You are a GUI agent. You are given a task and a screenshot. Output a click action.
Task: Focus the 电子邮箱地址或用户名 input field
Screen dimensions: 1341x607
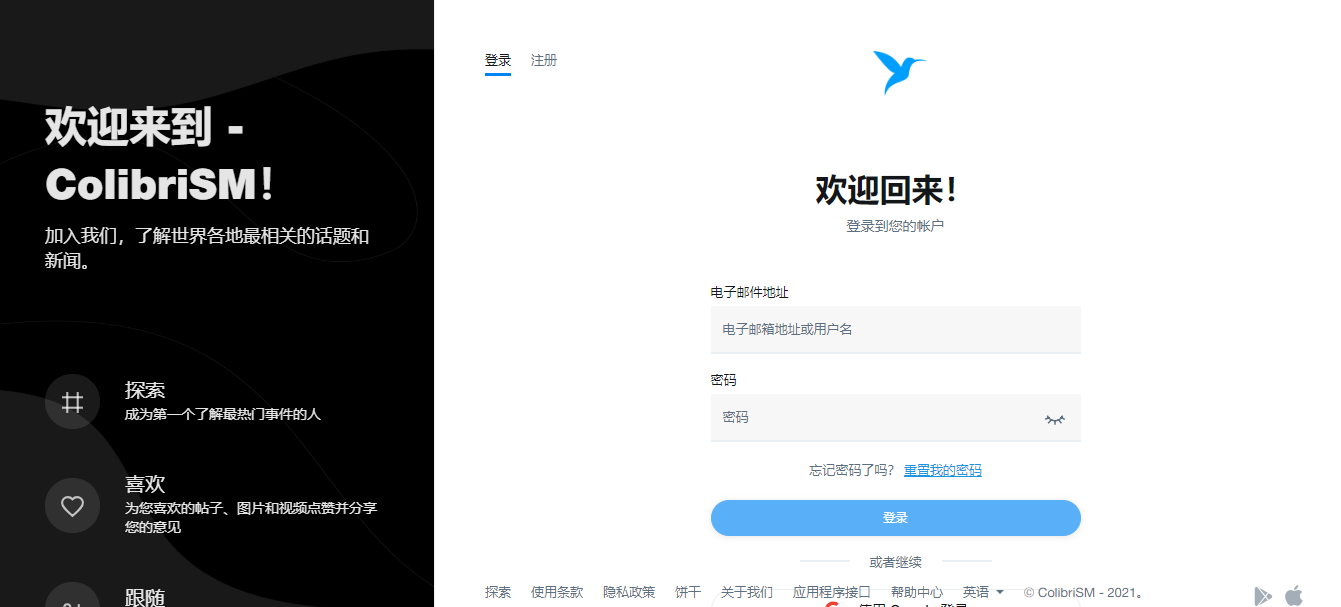point(896,329)
